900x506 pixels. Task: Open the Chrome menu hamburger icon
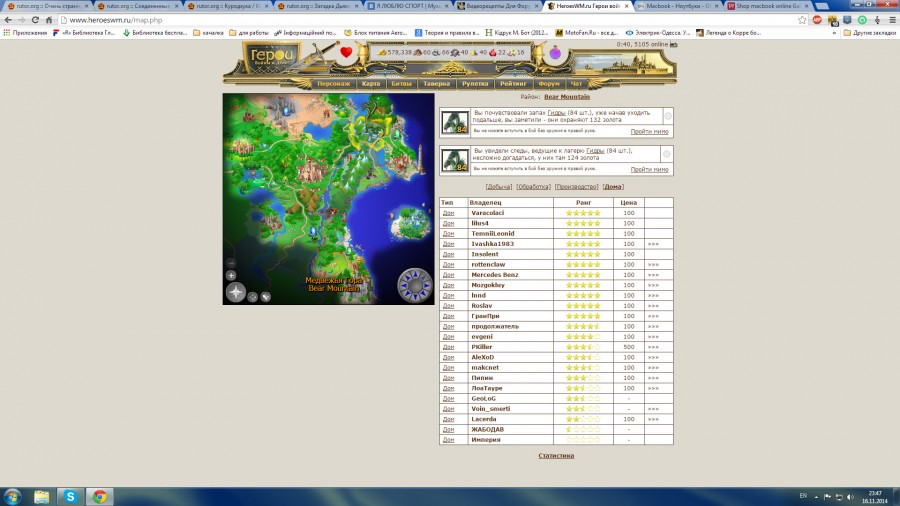893,20
